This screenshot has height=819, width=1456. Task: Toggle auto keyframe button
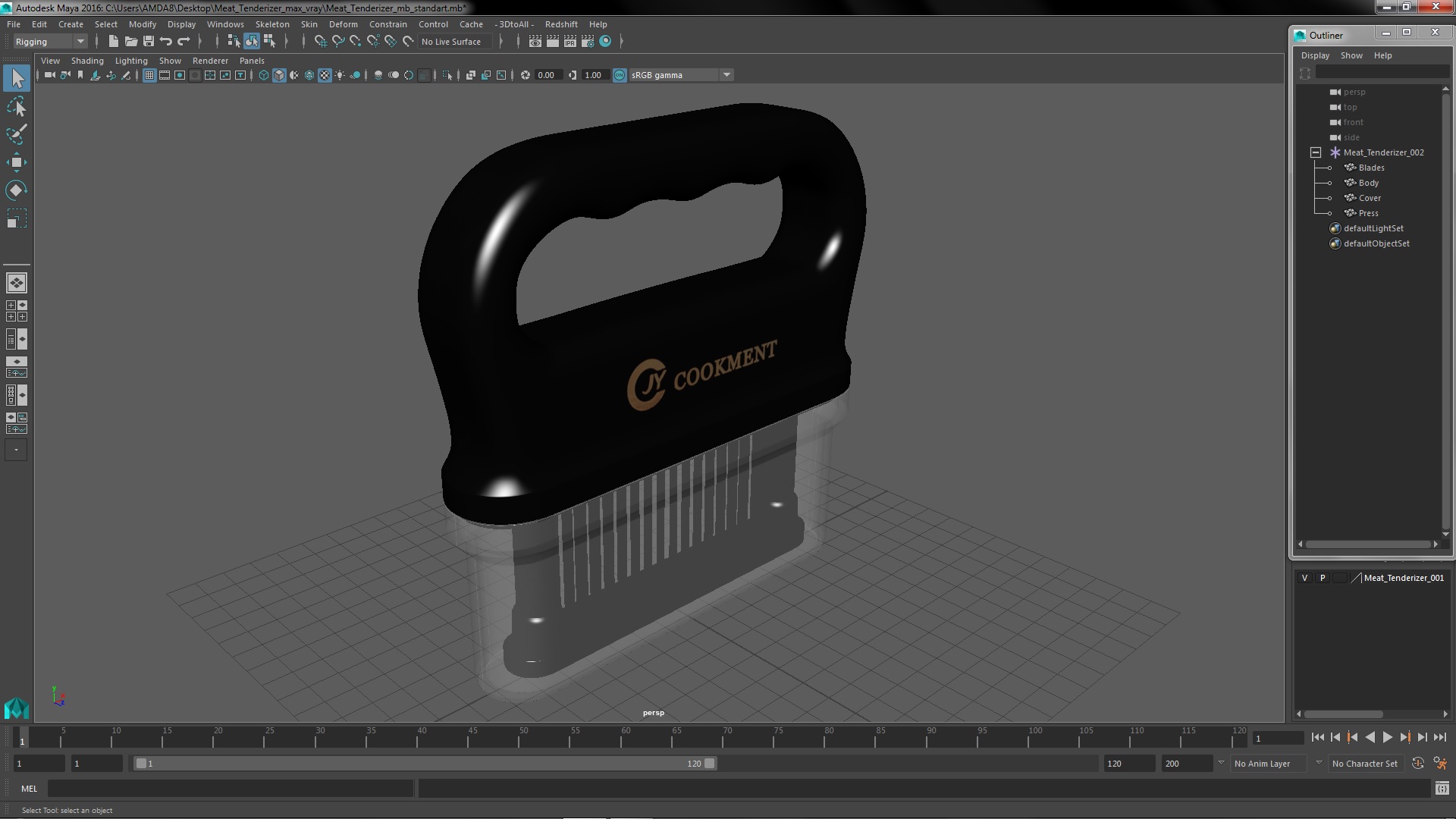1418,764
